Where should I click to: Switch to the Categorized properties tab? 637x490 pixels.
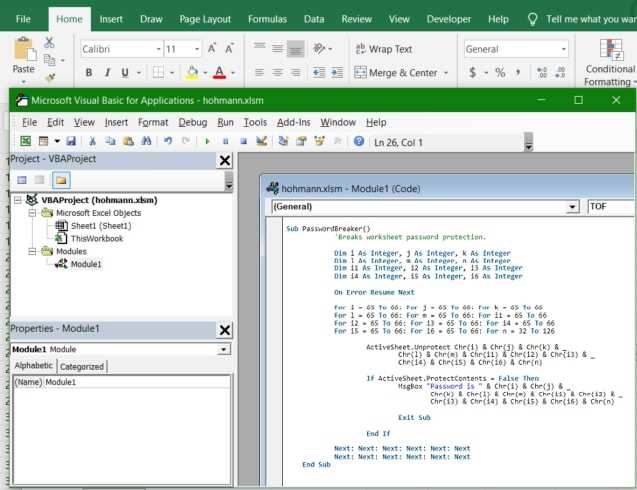(x=82, y=366)
